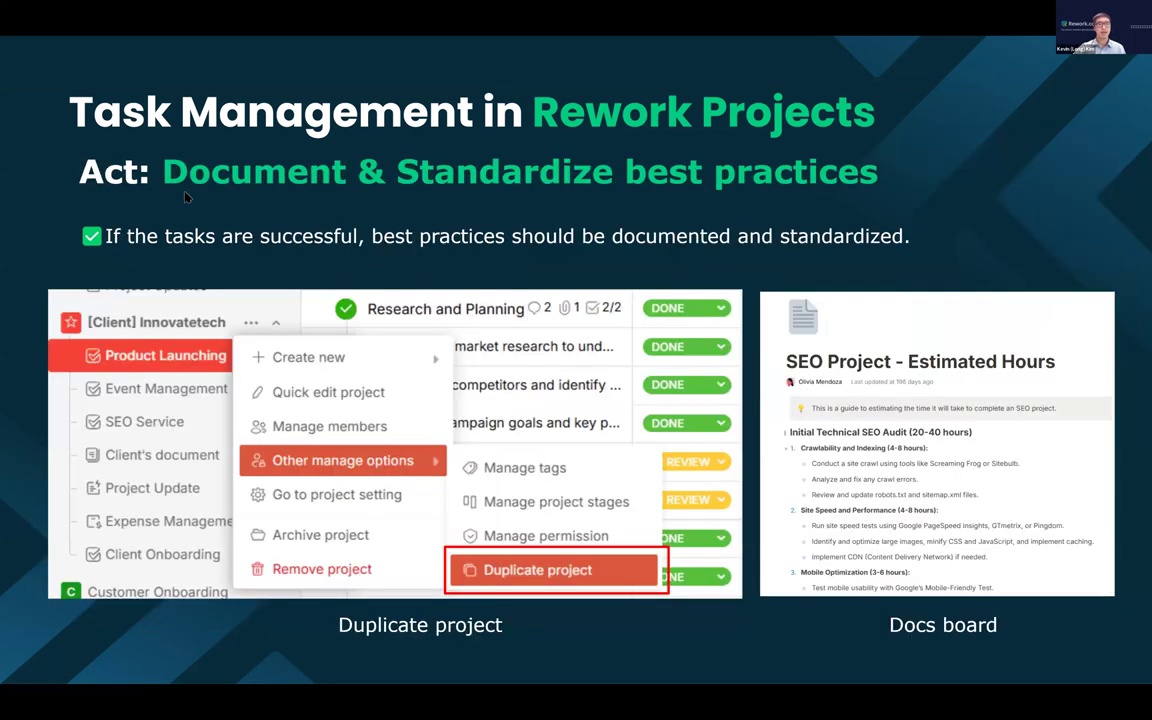Open Client's document in the sidebar
The width and height of the screenshot is (1152, 720).
(162, 455)
